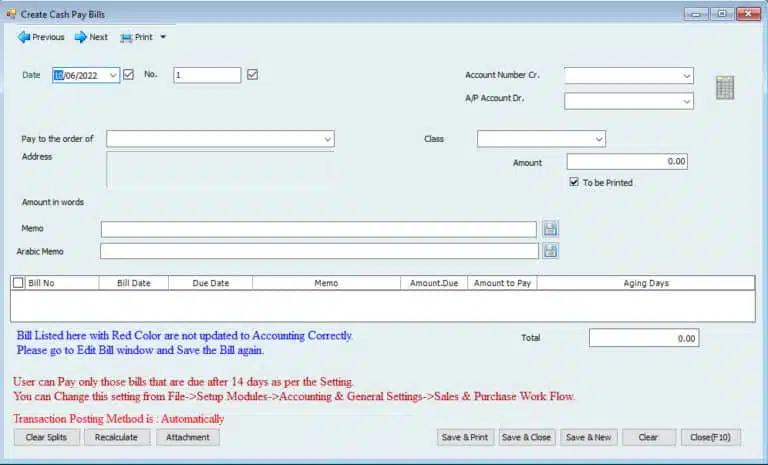
Task: Click Save & Close
Action: point(527,437)
